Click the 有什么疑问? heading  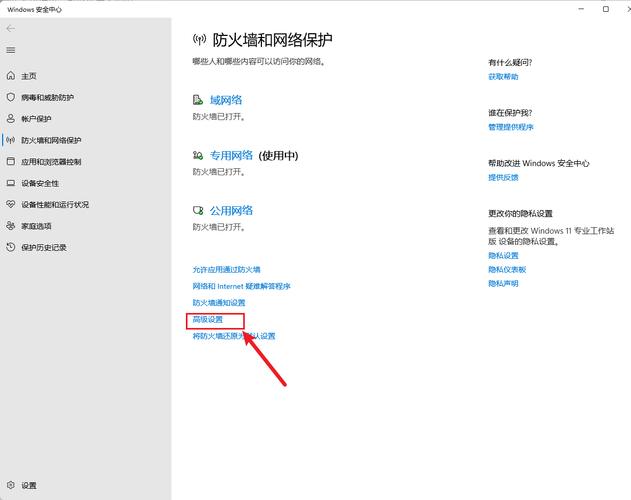(x=510, y=62)
